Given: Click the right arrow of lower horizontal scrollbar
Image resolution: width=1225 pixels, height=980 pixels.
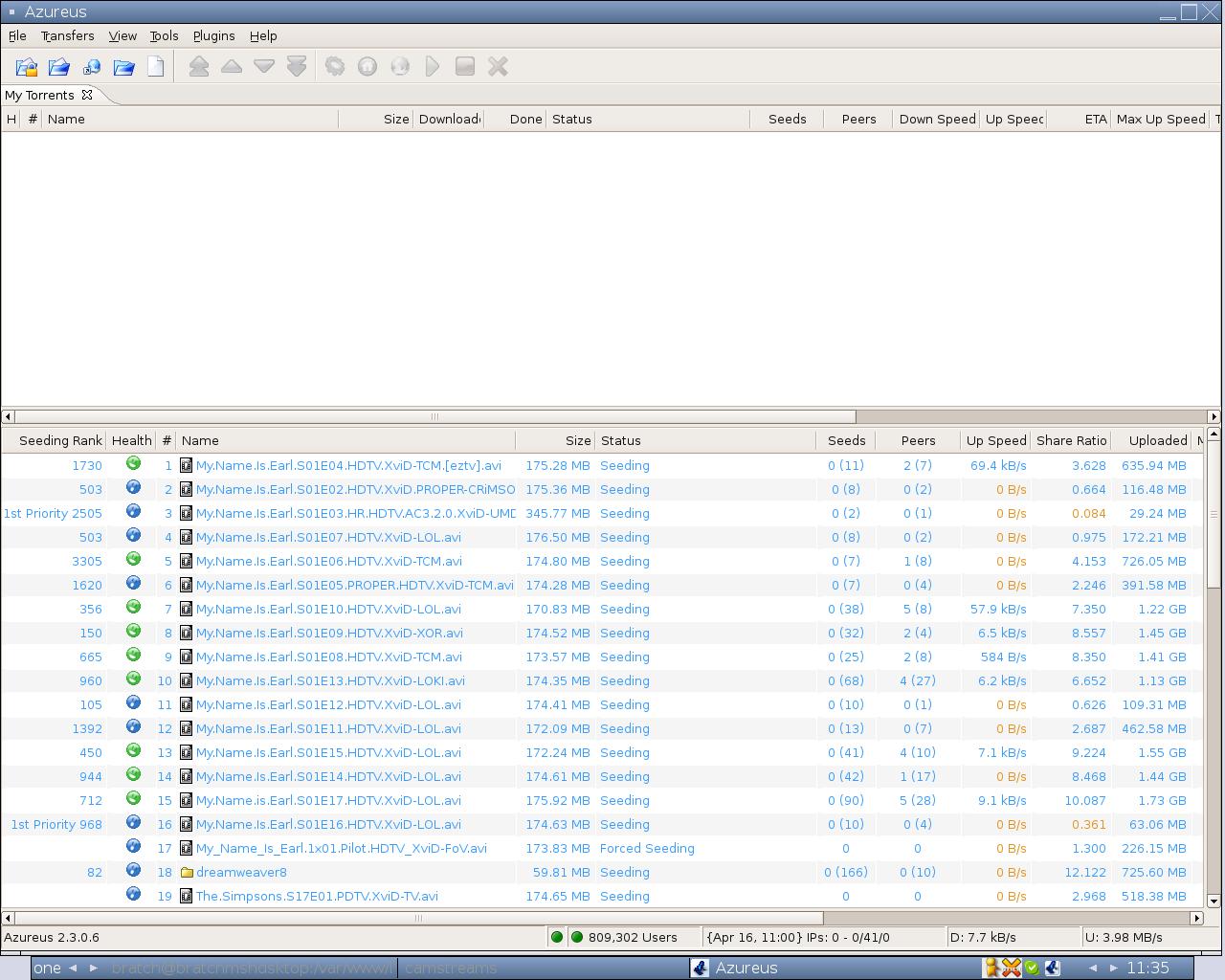Looking at the screenshot, I should pyautogui.click(x=1196, y=918).
